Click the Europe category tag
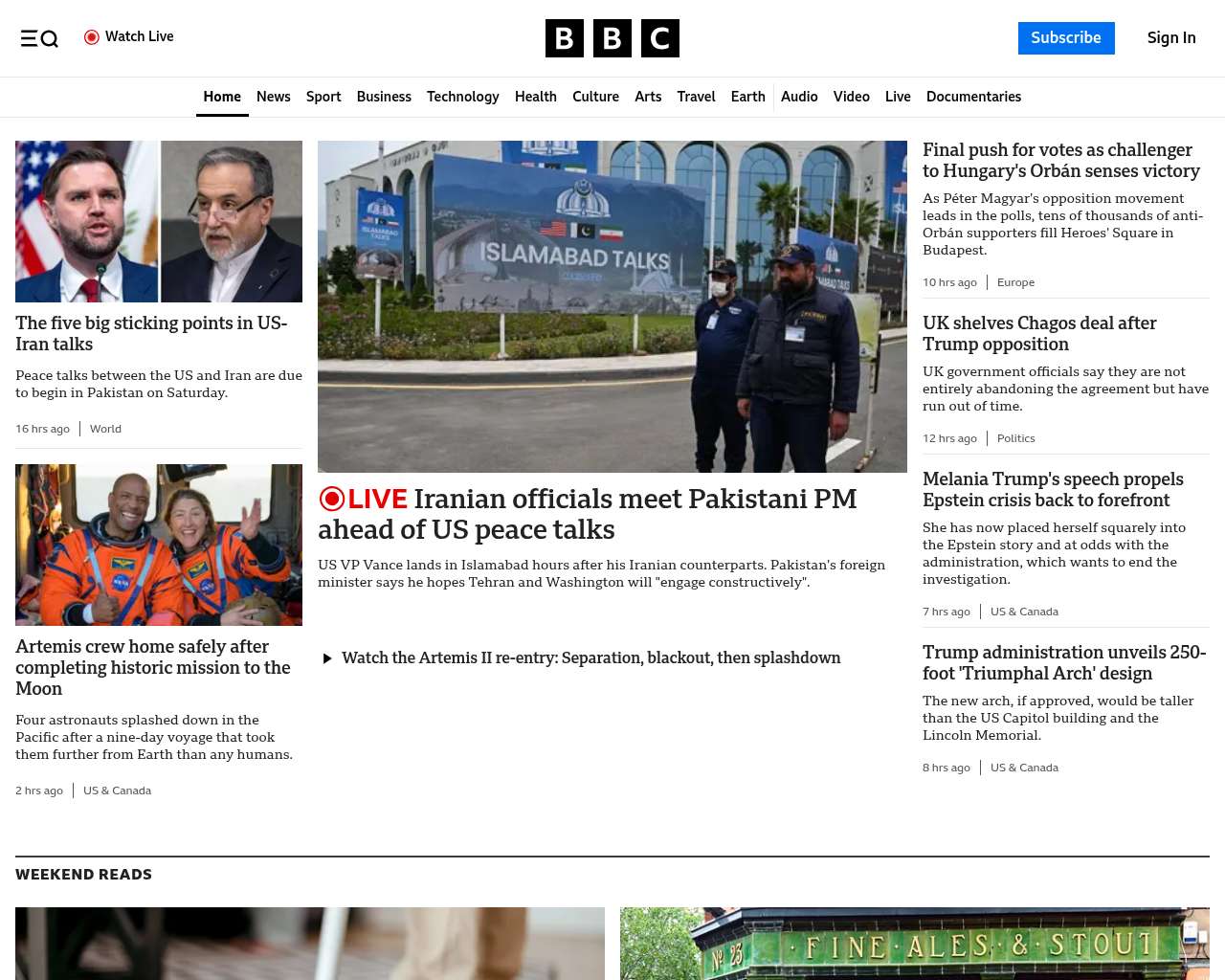The height and width of the screenshot is (980, 1225). pos(1015,282)
